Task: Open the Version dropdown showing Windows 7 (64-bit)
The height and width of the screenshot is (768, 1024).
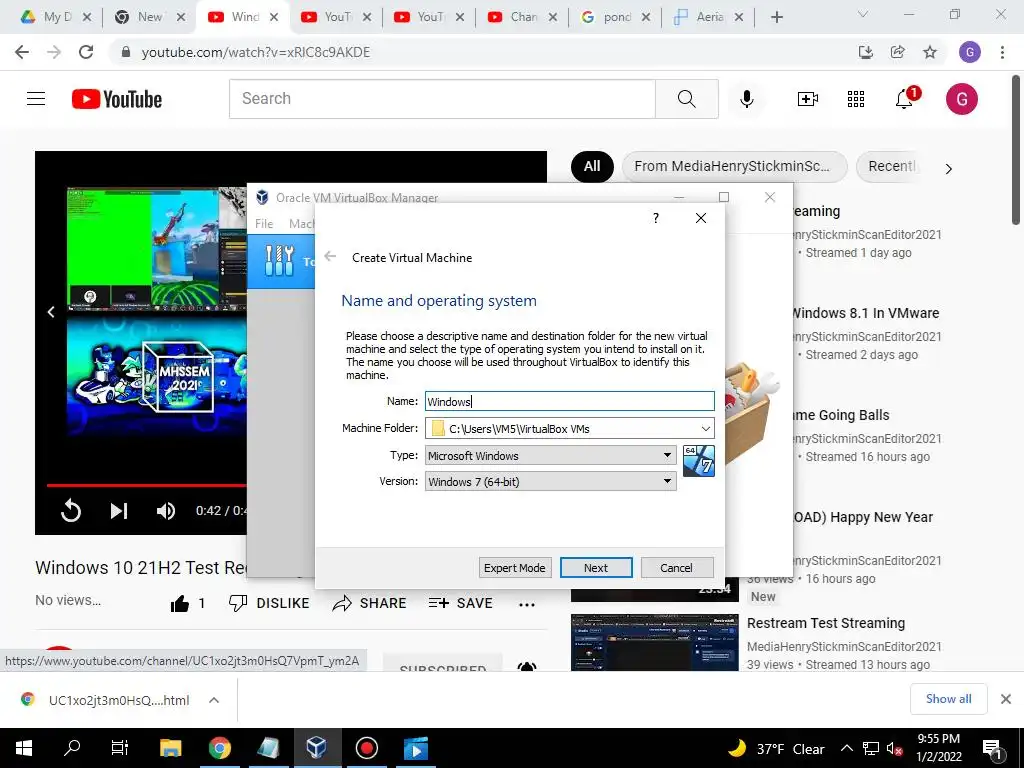Action: tap(550, 481)
